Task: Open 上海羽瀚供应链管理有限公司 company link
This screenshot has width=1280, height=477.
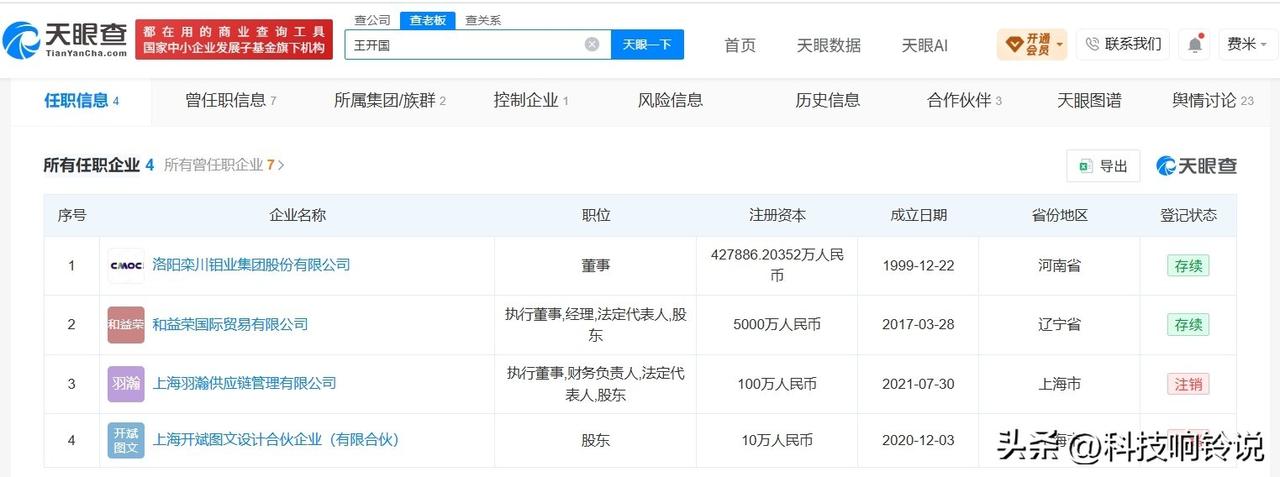Action: [x=244, y=383]
